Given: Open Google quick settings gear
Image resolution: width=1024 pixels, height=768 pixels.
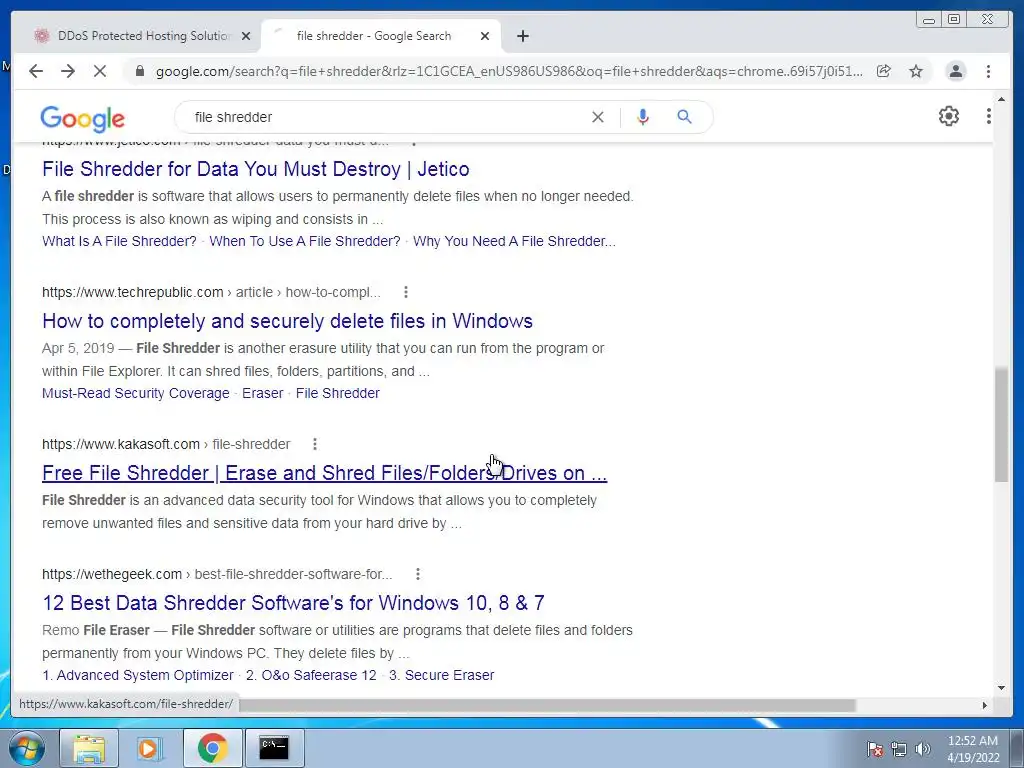Looking at the screenshot, I should pos(949,116).
